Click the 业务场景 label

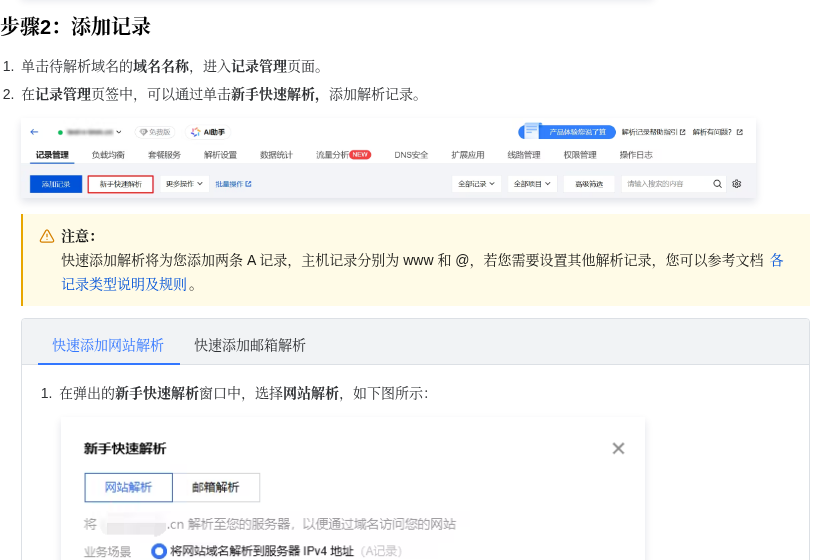[107, 551]
